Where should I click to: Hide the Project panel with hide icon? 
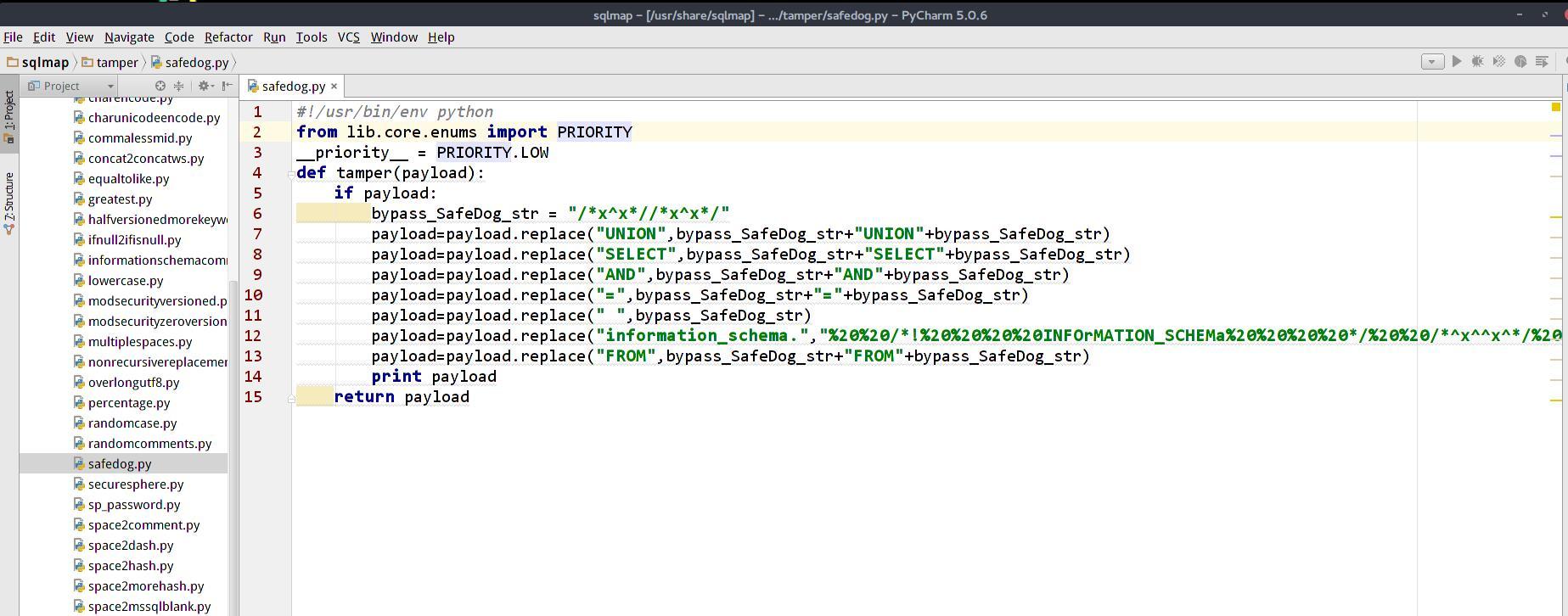(x=227, y=86)
